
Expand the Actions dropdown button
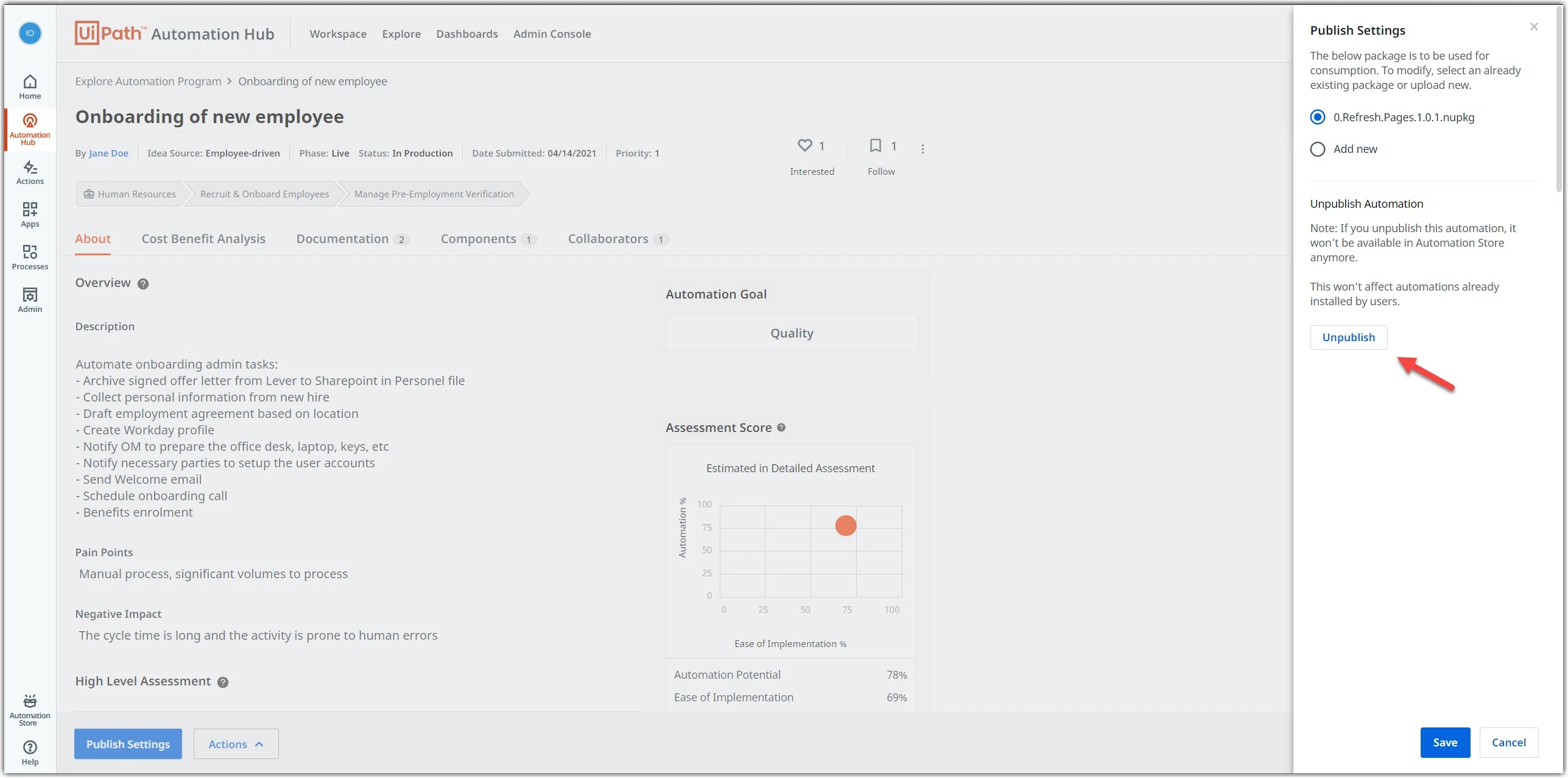[x=236, y=744]
